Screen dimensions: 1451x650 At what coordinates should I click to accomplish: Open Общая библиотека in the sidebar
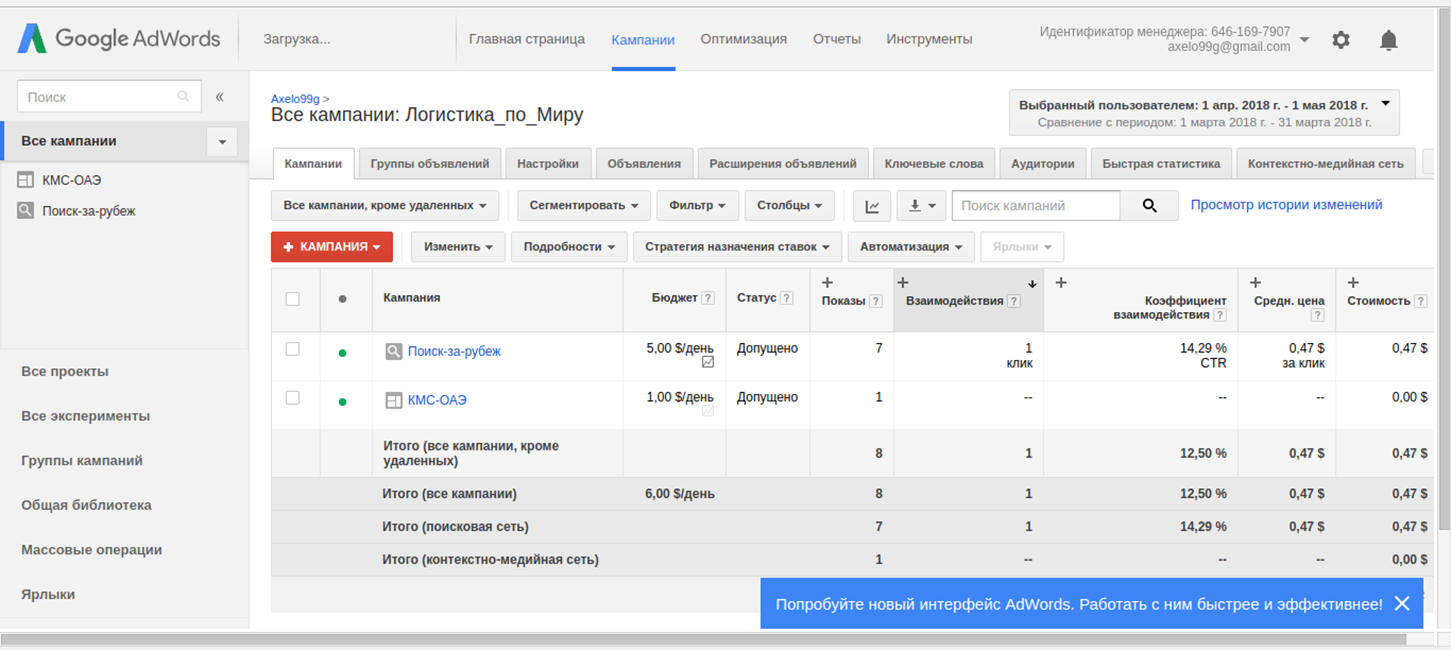coord(86,505)
